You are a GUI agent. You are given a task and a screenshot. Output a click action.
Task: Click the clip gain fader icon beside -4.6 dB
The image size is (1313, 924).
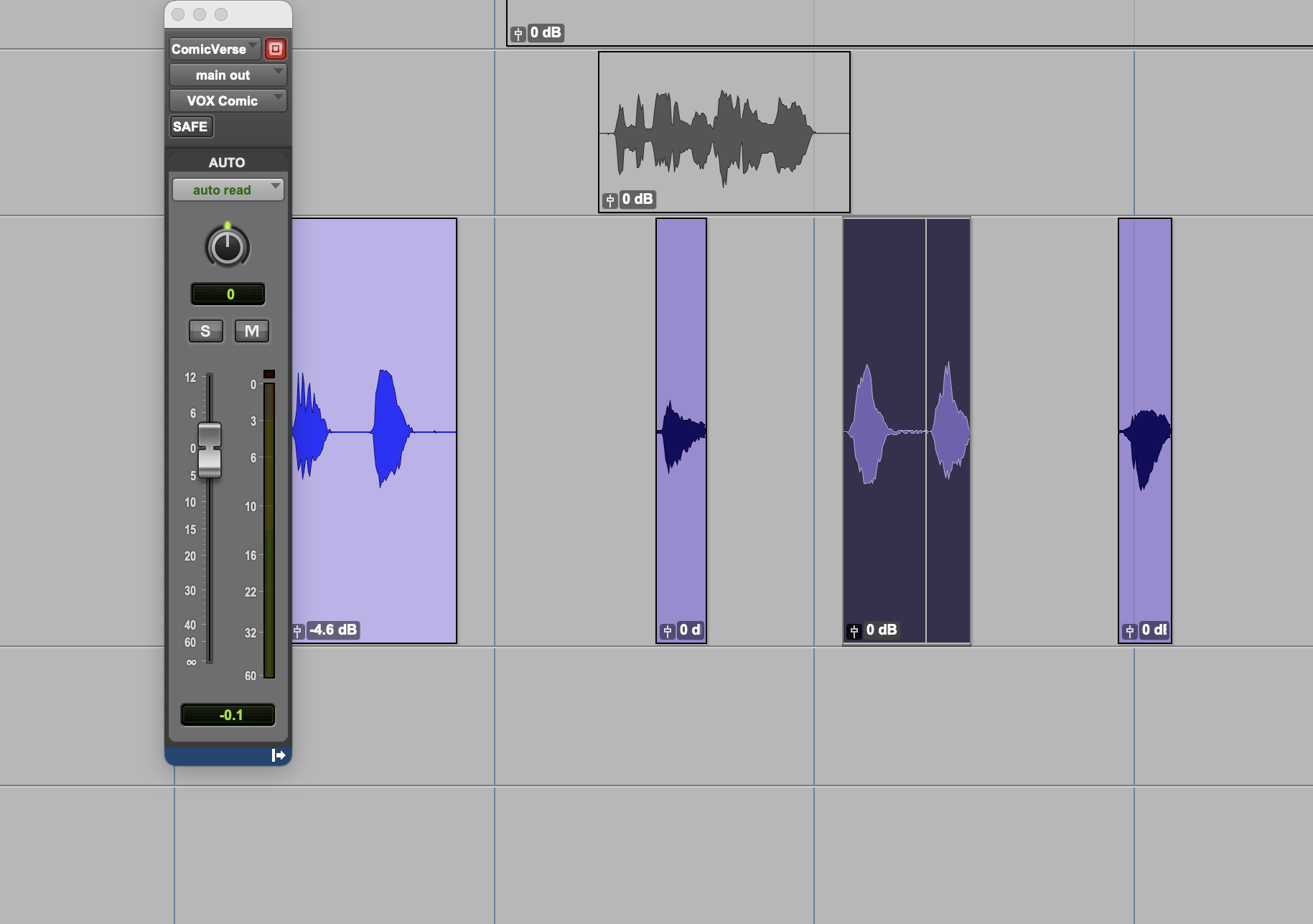[298, 631]
